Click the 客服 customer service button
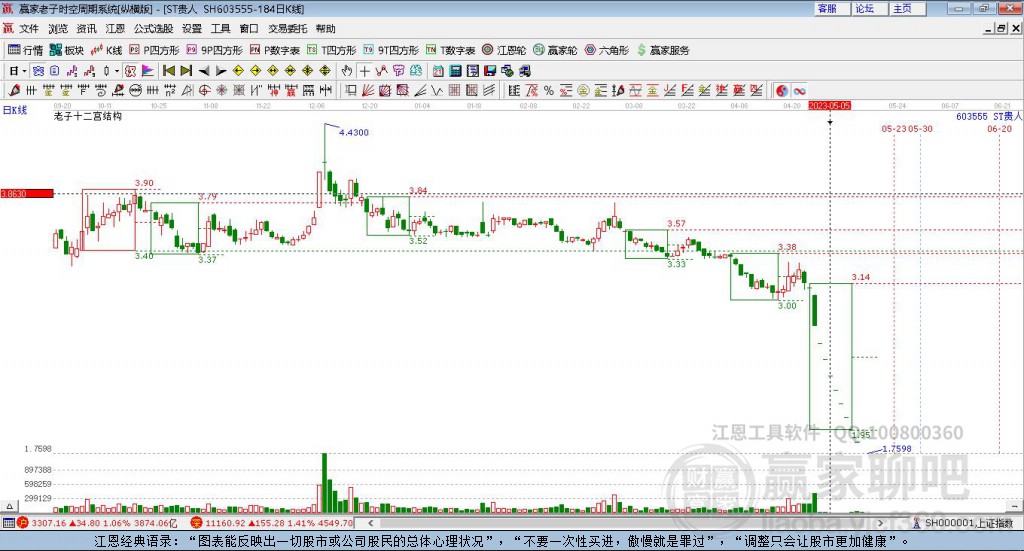Viewport: 1024px width, 551px height. [x=832, y=8]
